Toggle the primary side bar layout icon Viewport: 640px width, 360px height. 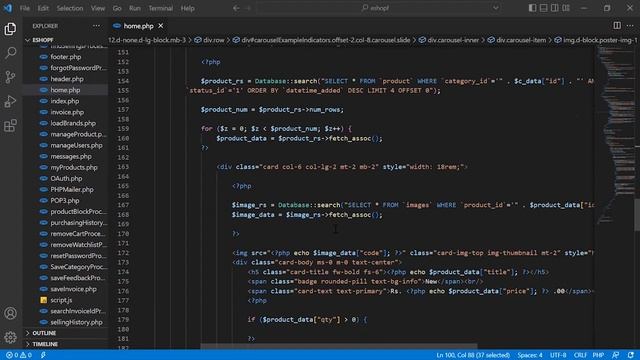pos(532,8)
